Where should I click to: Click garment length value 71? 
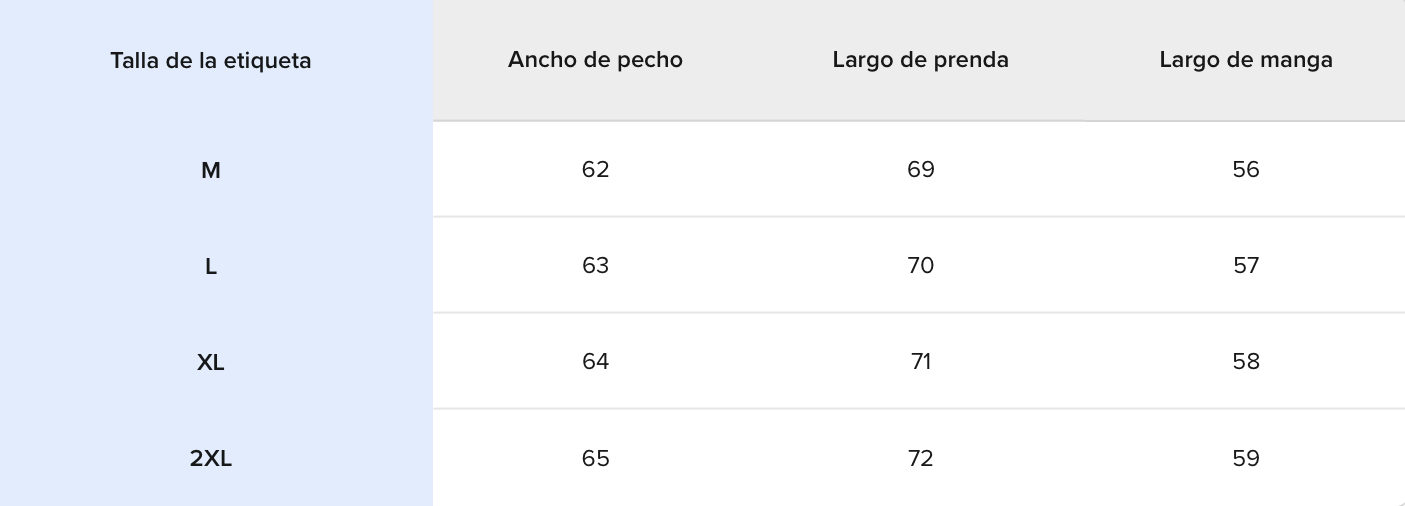(920, 362)
